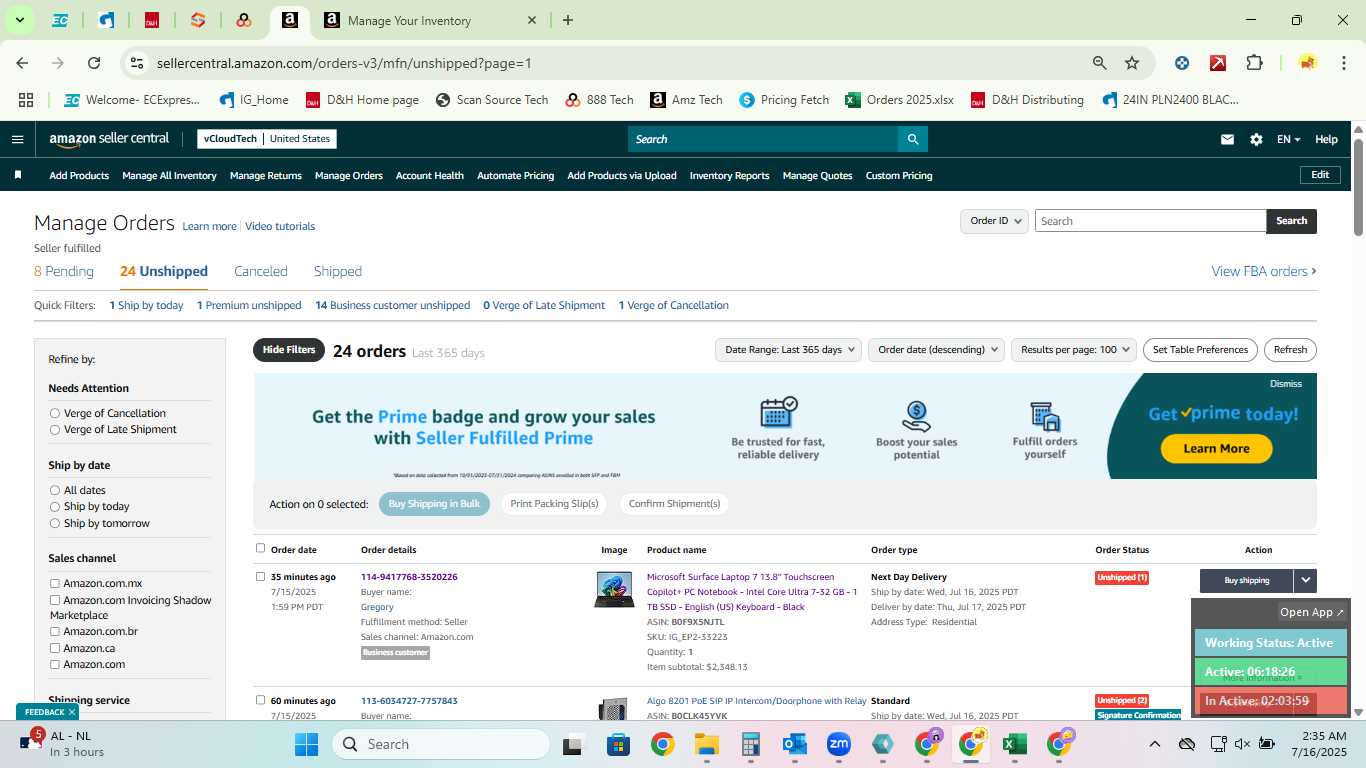Bookmark this page with star icon
Viewport: 1366px width, 768px height.
1132,63
